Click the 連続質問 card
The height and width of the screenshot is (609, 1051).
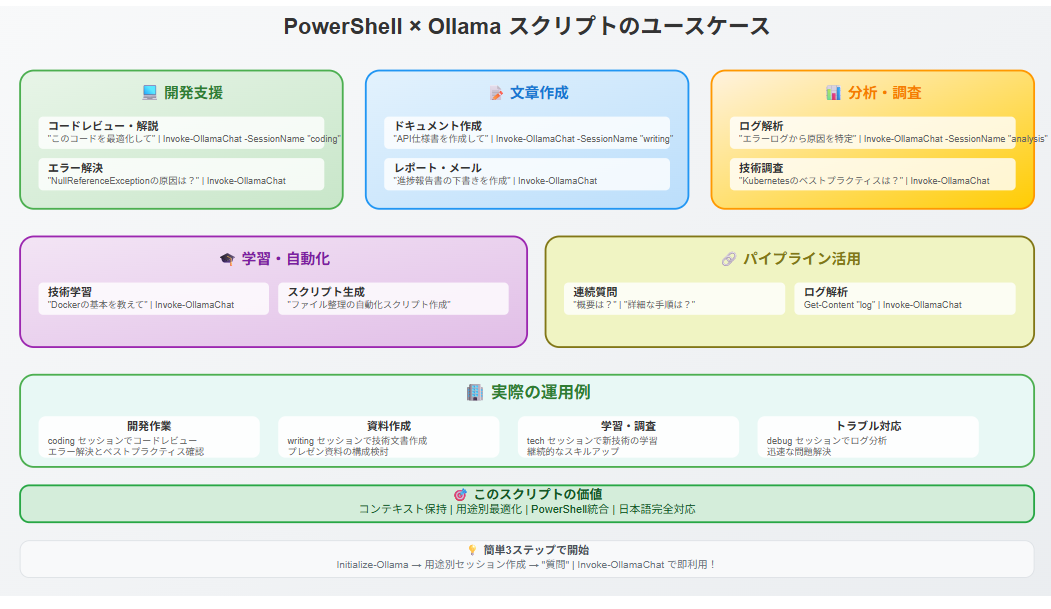674,298
